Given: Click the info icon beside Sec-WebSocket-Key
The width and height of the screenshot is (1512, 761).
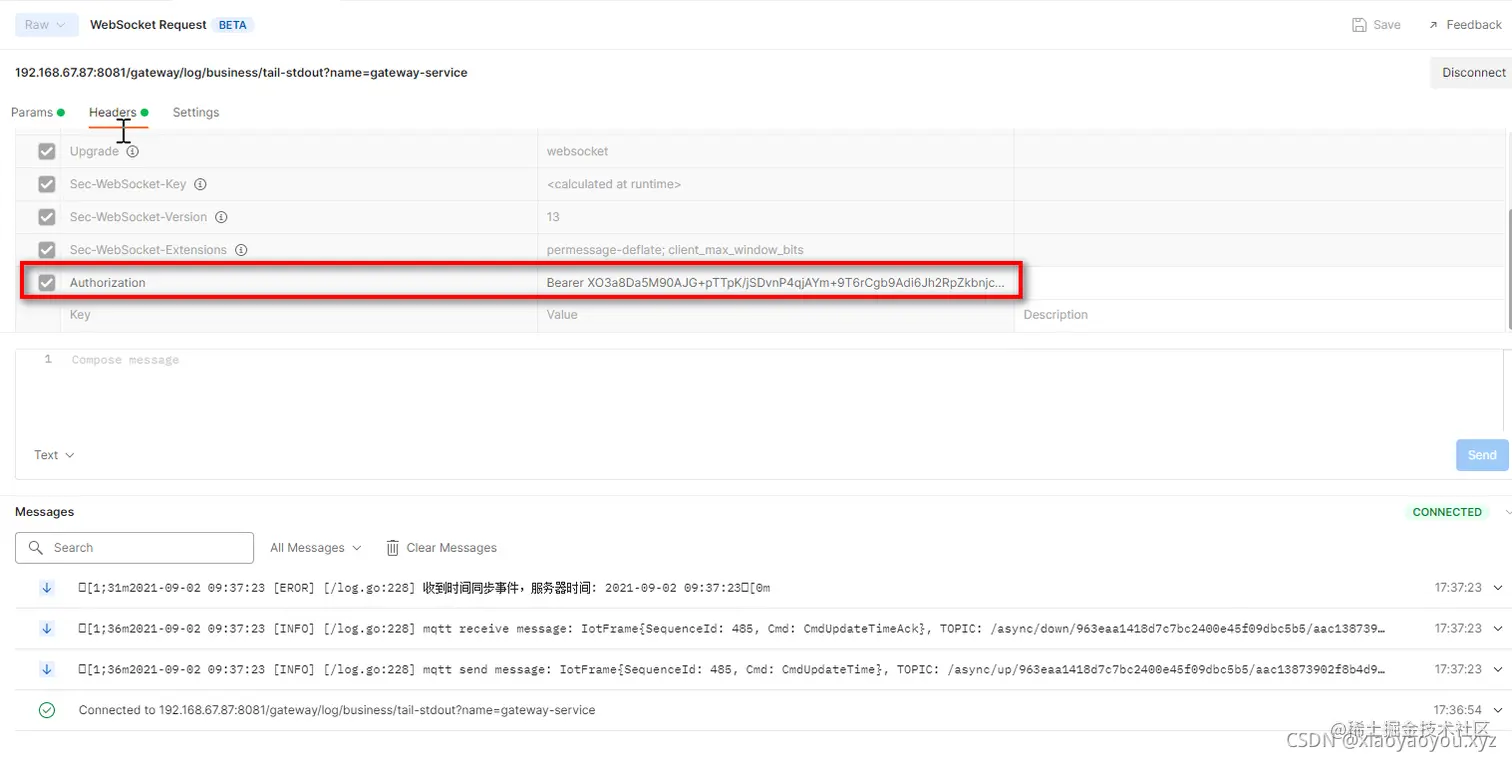Looking at the screenshot, I should (x=200, y=184).
